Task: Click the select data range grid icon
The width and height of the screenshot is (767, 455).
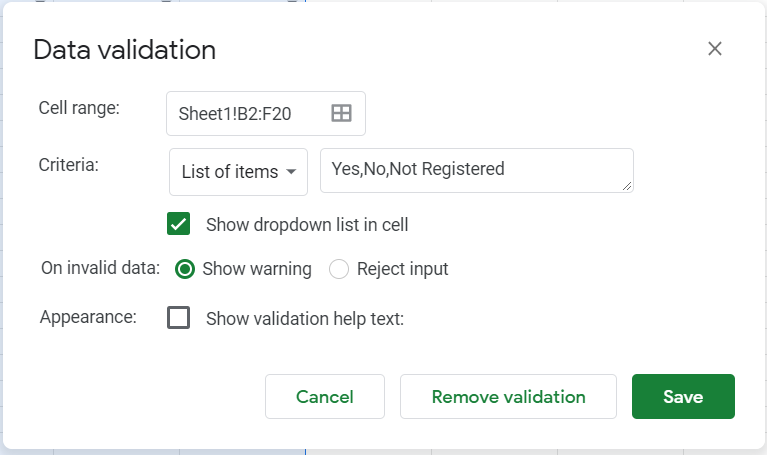Action: coord(341,113)
